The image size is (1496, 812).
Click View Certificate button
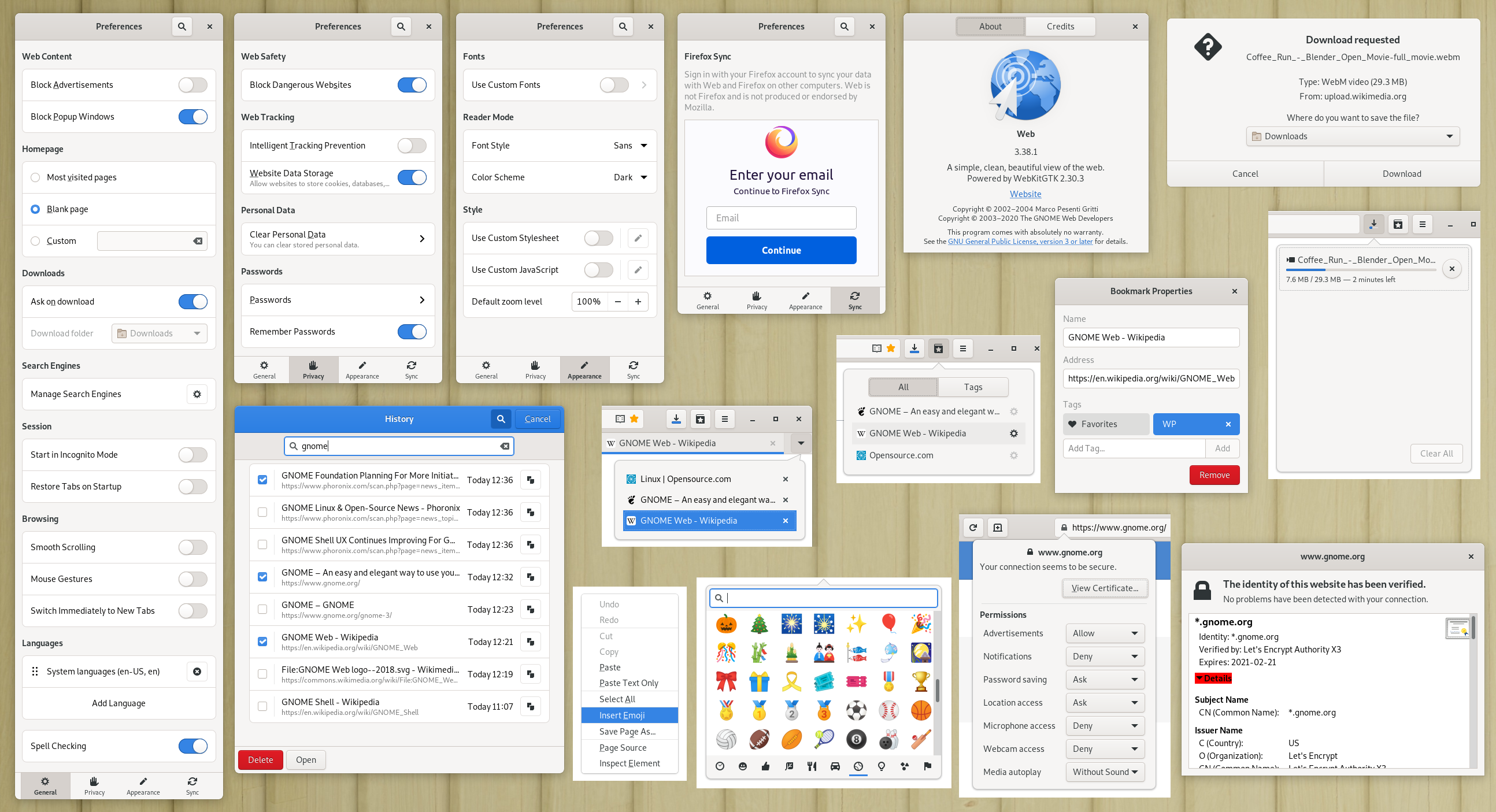coord(1105,588)
